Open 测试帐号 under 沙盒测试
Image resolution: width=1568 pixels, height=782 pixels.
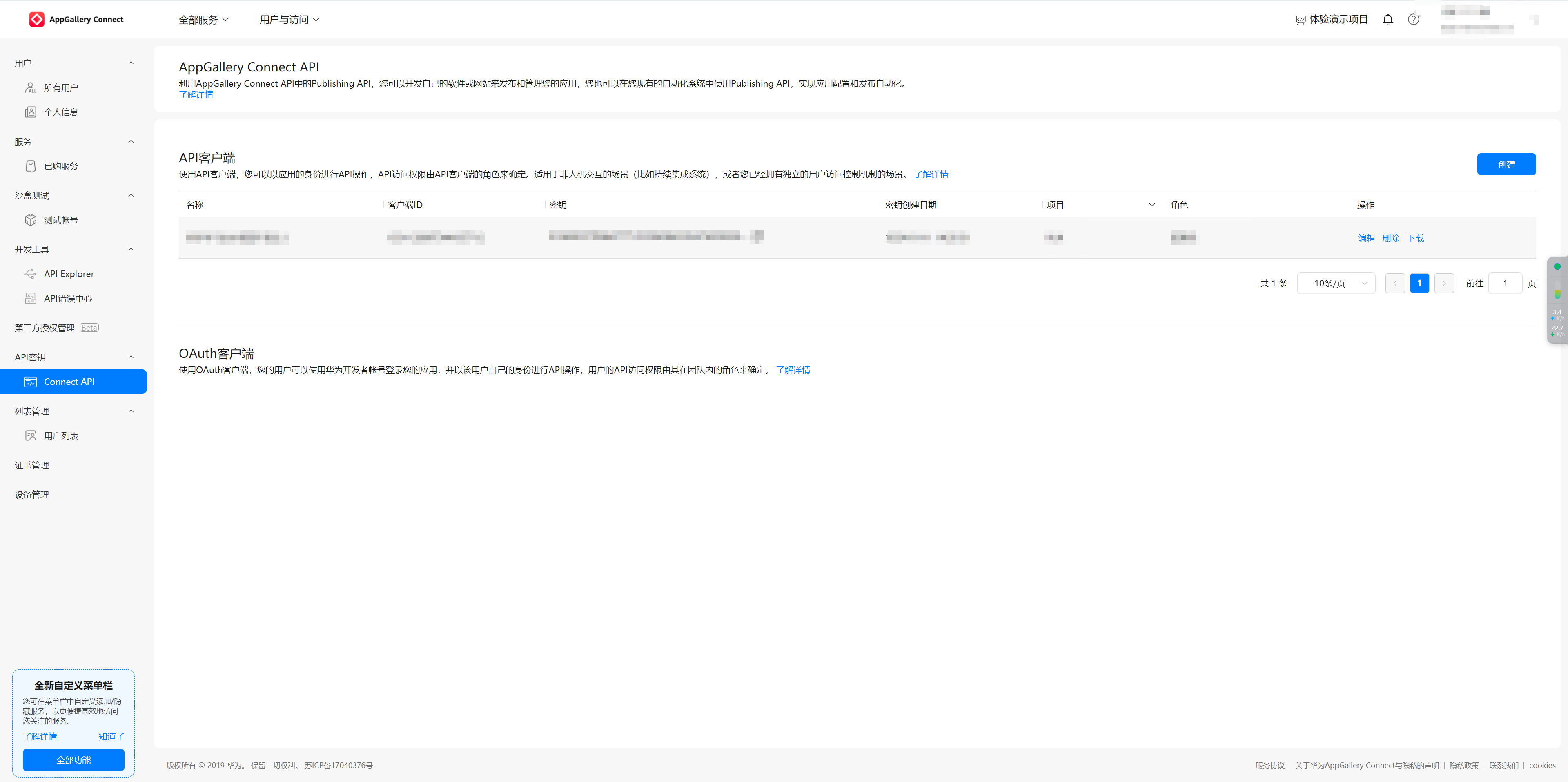click(61, 220)
